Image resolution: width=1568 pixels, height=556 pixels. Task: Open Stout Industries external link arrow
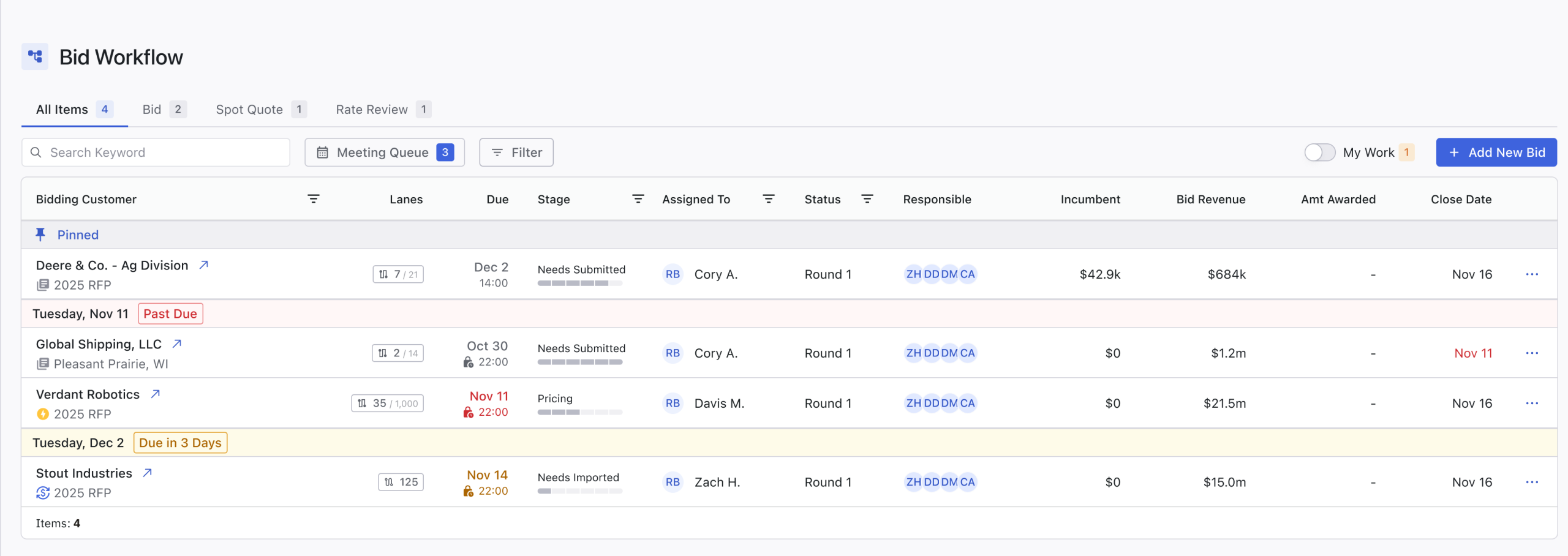pos(147,473)
